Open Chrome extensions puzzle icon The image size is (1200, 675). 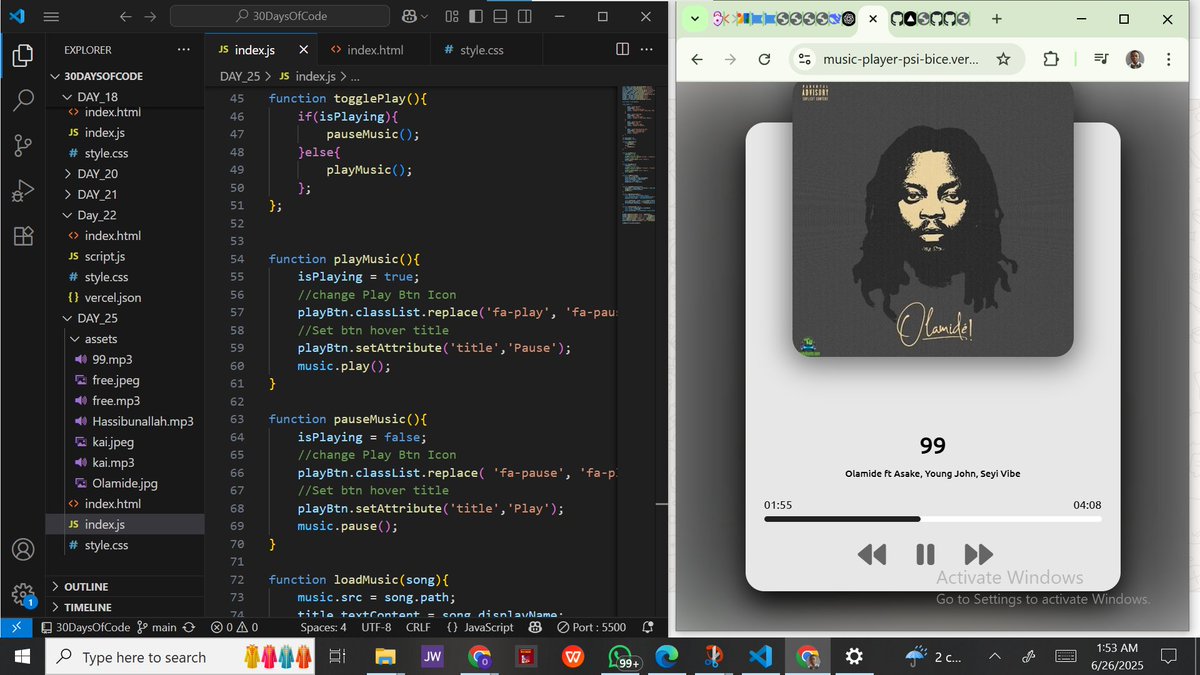click(1051, 60)
